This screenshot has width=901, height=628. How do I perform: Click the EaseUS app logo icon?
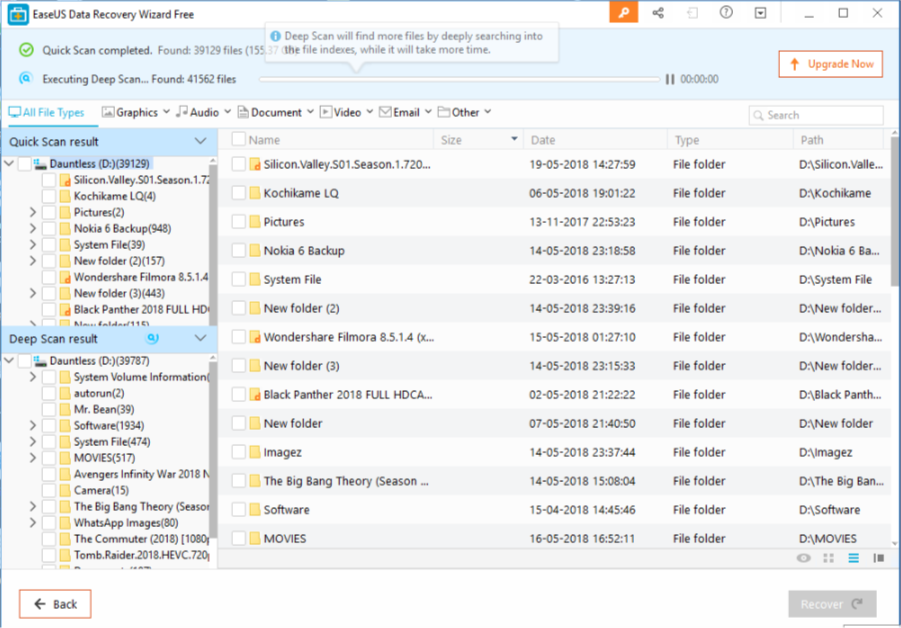(18, 14)
